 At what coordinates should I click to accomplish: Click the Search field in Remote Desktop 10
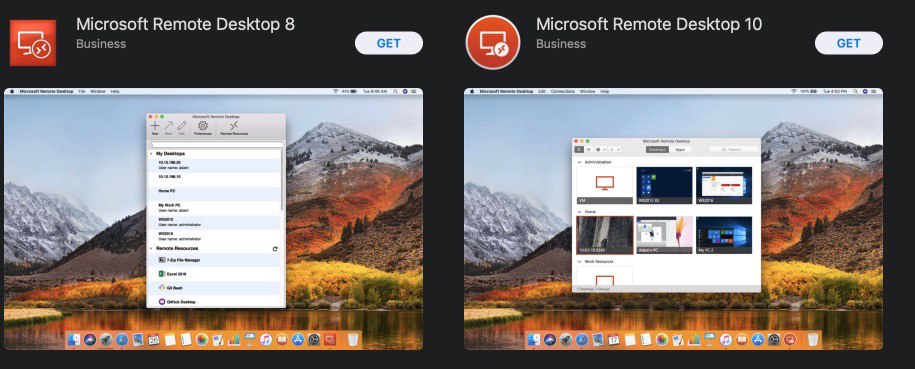click(x=734, y=149)
